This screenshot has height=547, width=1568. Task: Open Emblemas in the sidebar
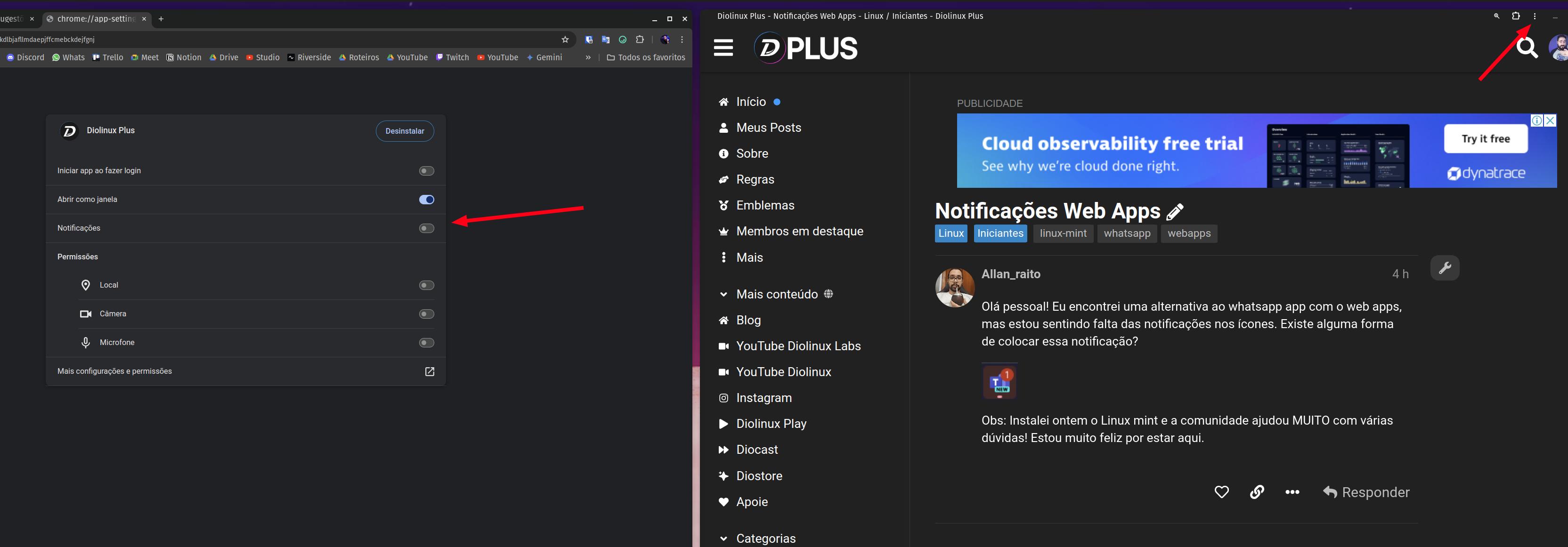(x=756, y=205)
